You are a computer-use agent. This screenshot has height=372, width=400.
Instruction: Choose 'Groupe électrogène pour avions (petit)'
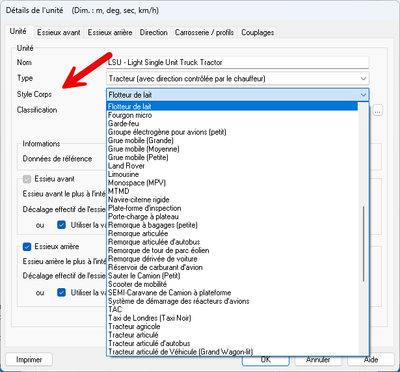coord(232,132)
